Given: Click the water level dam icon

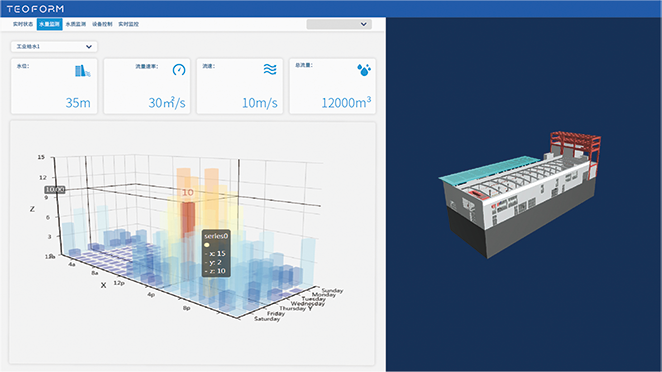Looking at the screenshot, I should tap(83, 71).
